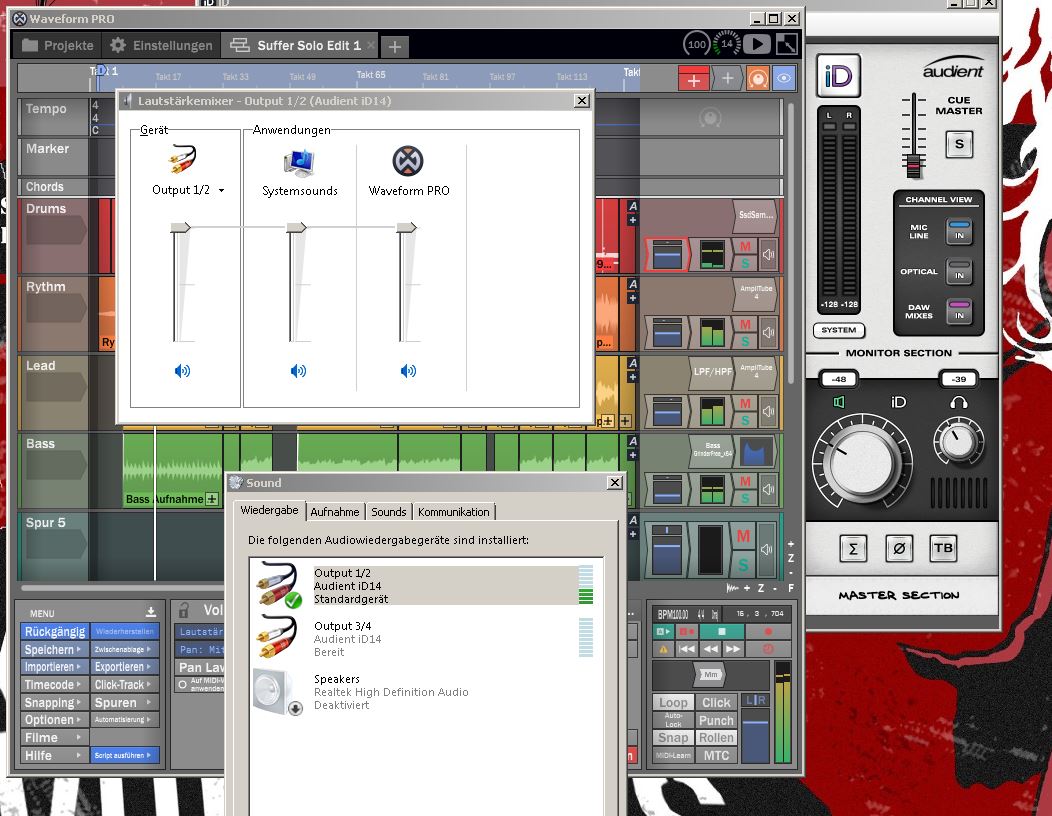The width and height of the screenshot is (1052, 816).
Task: Click Rückgängig undo button
Action: (x=55, y=631)
